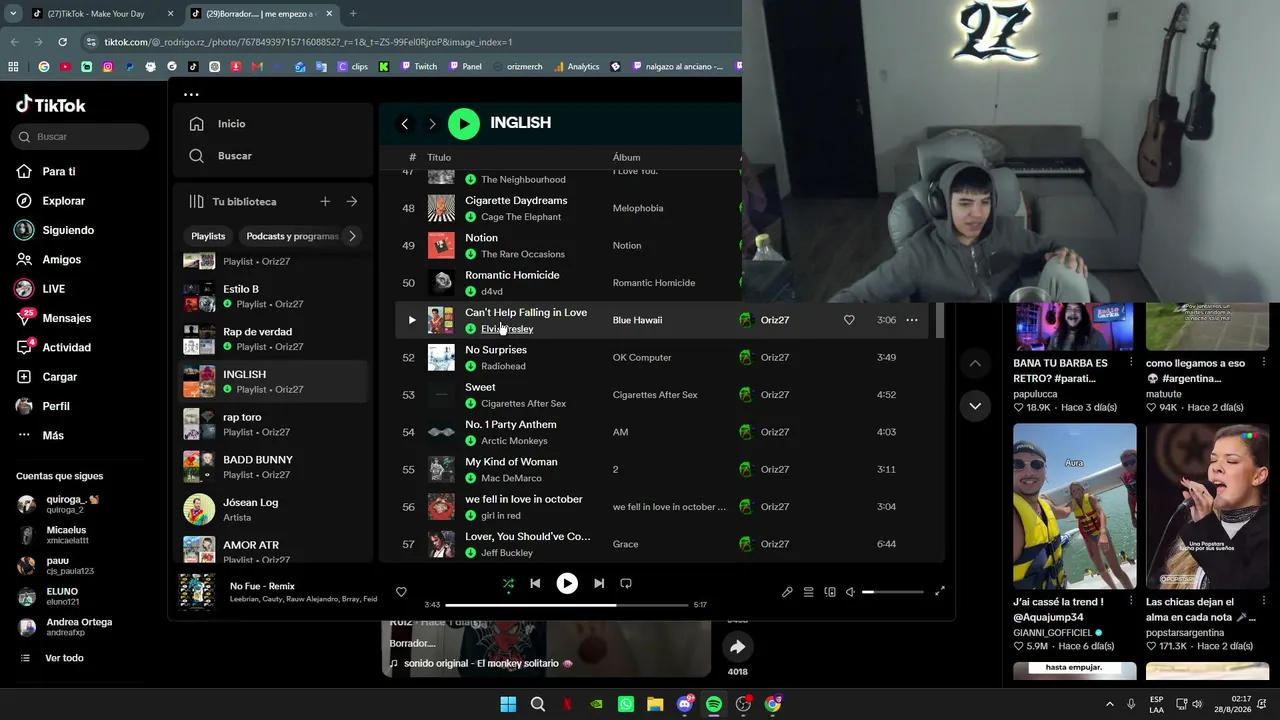This screenshot has width=1280, height=720.
Task: Skip to previous track in Spotify
Action: pos(535,583)
